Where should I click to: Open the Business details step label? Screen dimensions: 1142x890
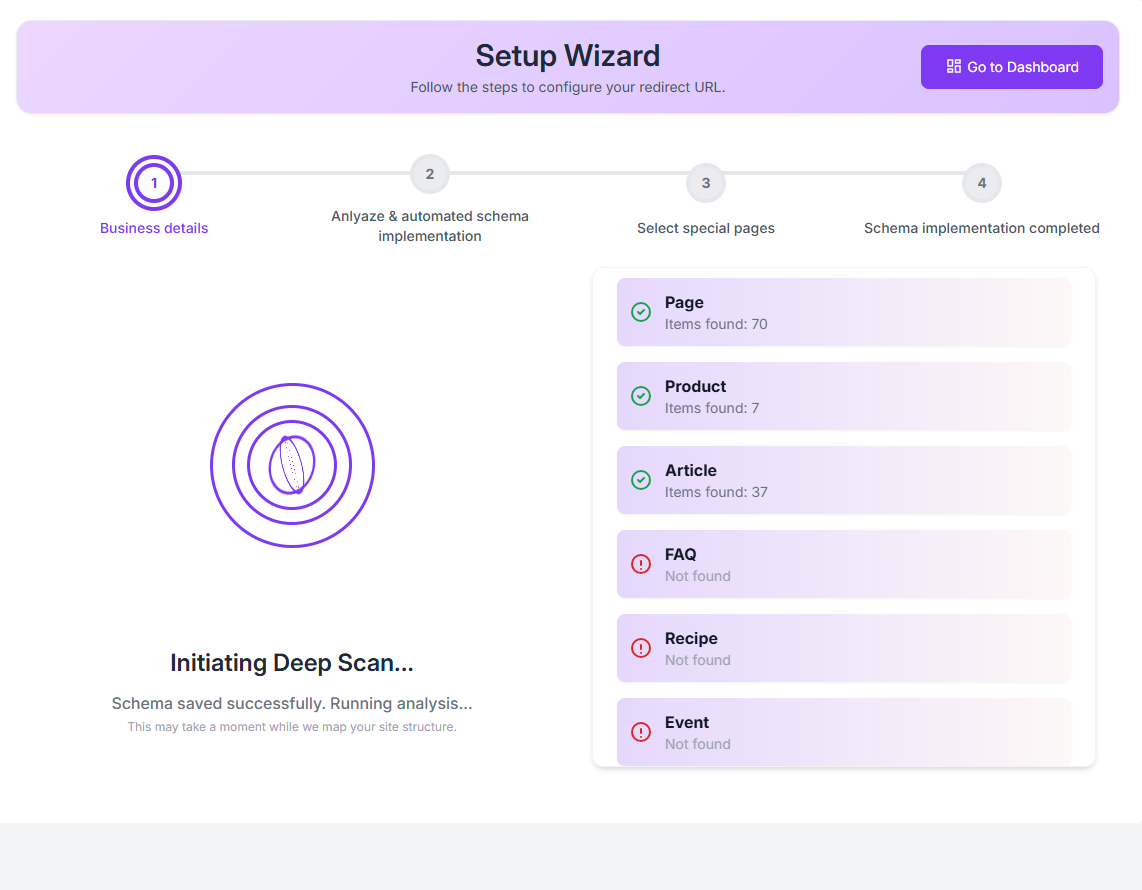pyautogui.click(x=154, y=228)
